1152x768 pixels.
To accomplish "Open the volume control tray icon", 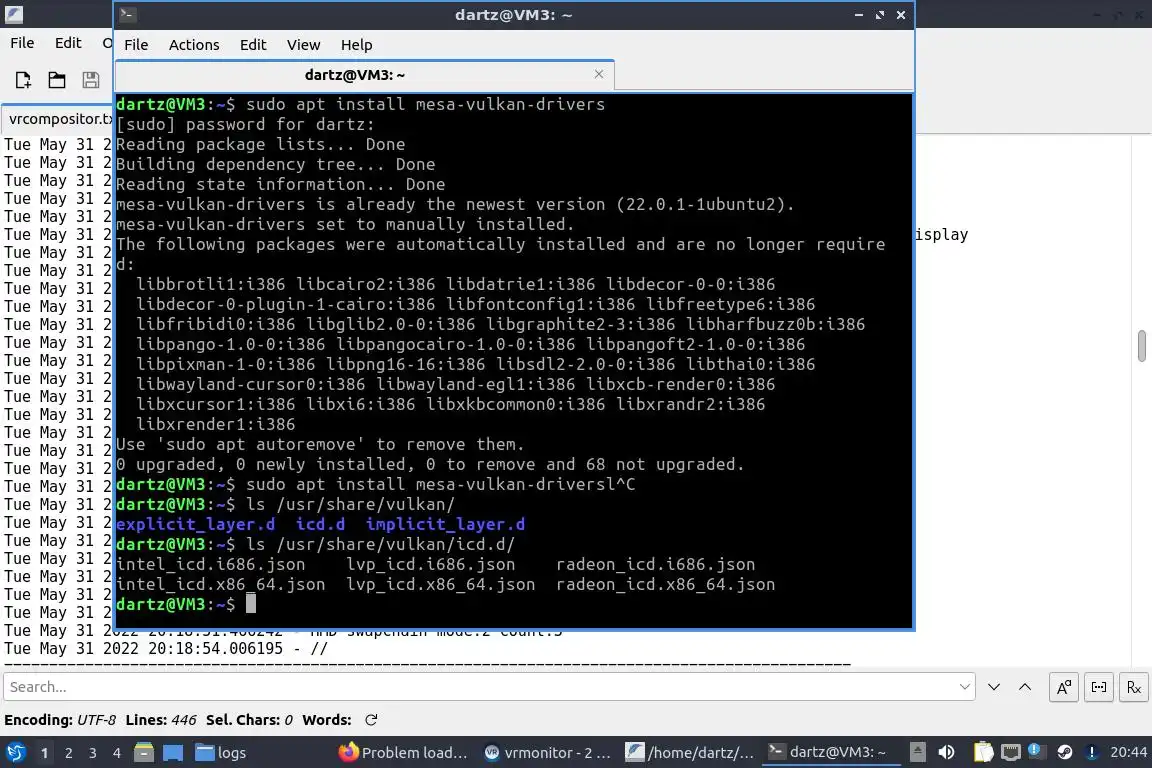I will coord(946,752).
